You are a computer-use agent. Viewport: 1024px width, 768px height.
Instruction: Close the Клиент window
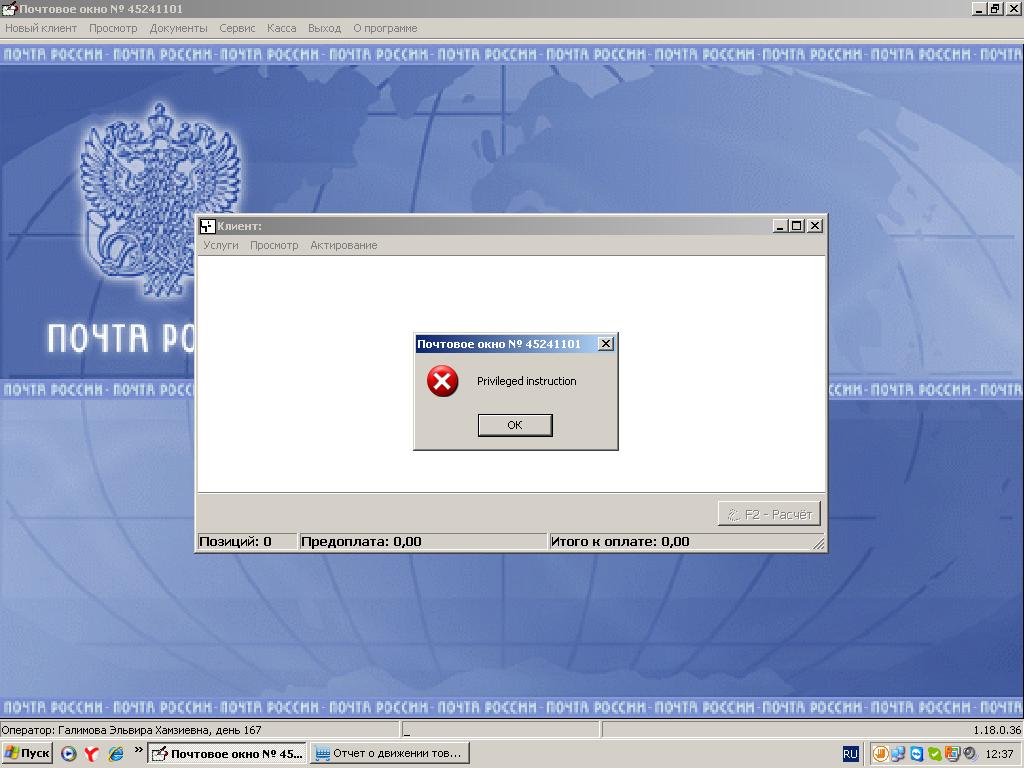click(x=815, y=225)
